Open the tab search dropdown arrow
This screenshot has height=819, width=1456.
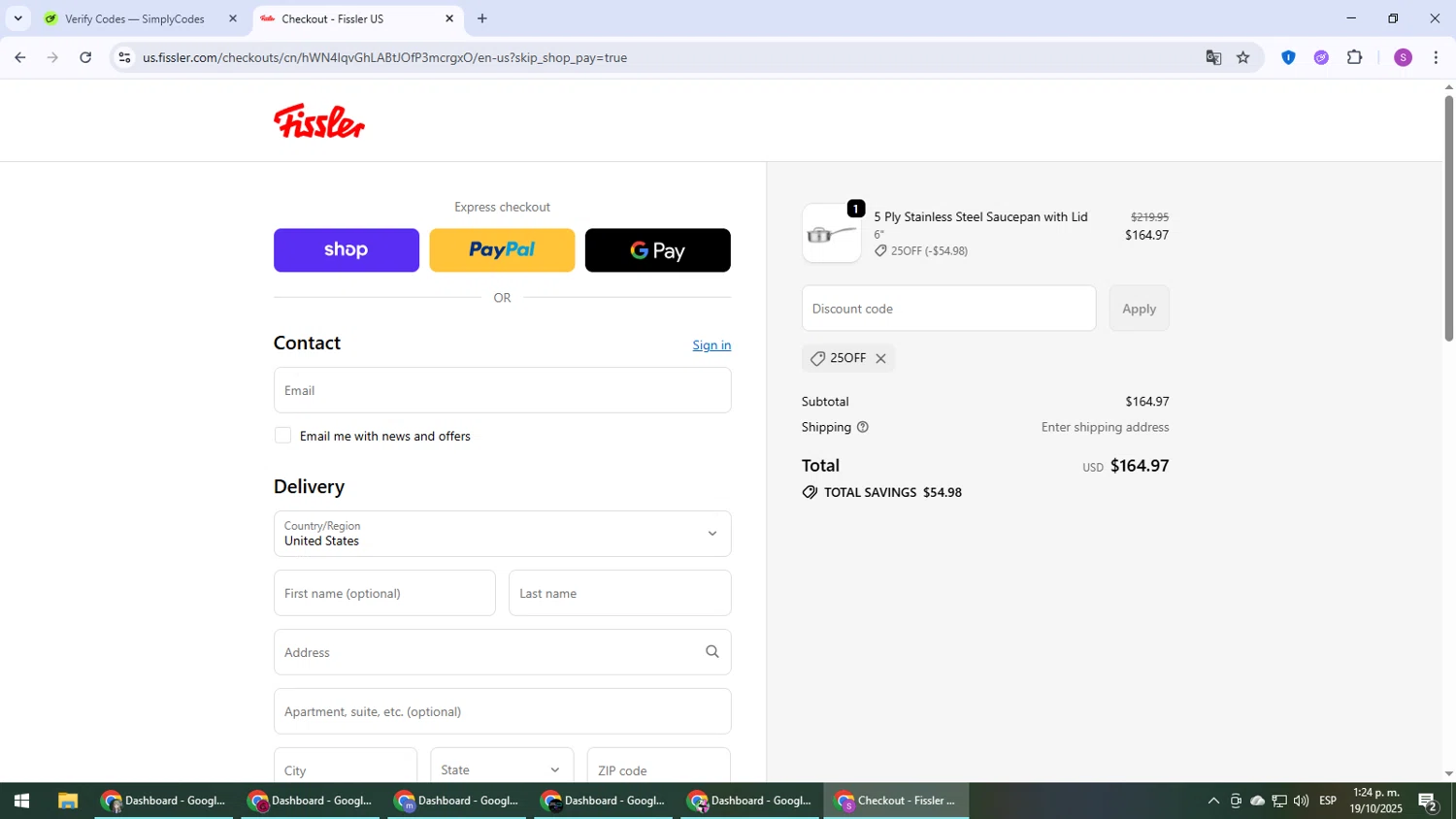click(x=17, y=18)
